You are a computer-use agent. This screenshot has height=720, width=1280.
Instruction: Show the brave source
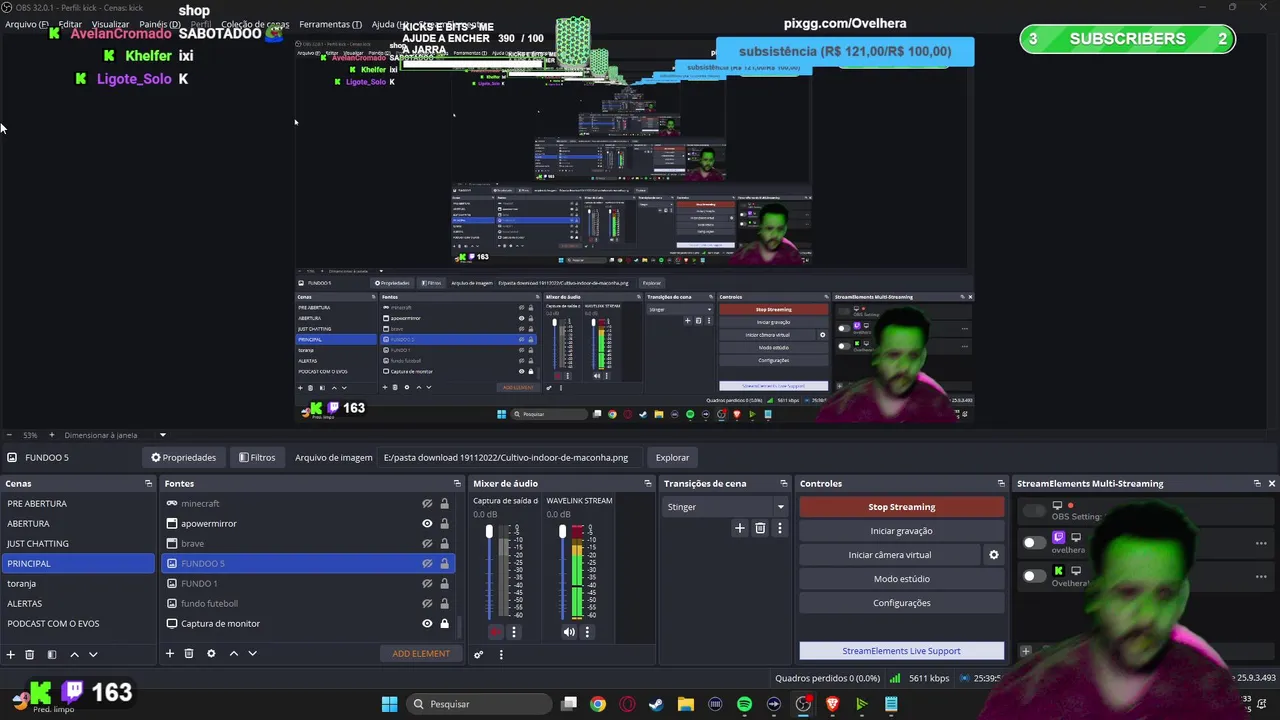pos(427,543)
